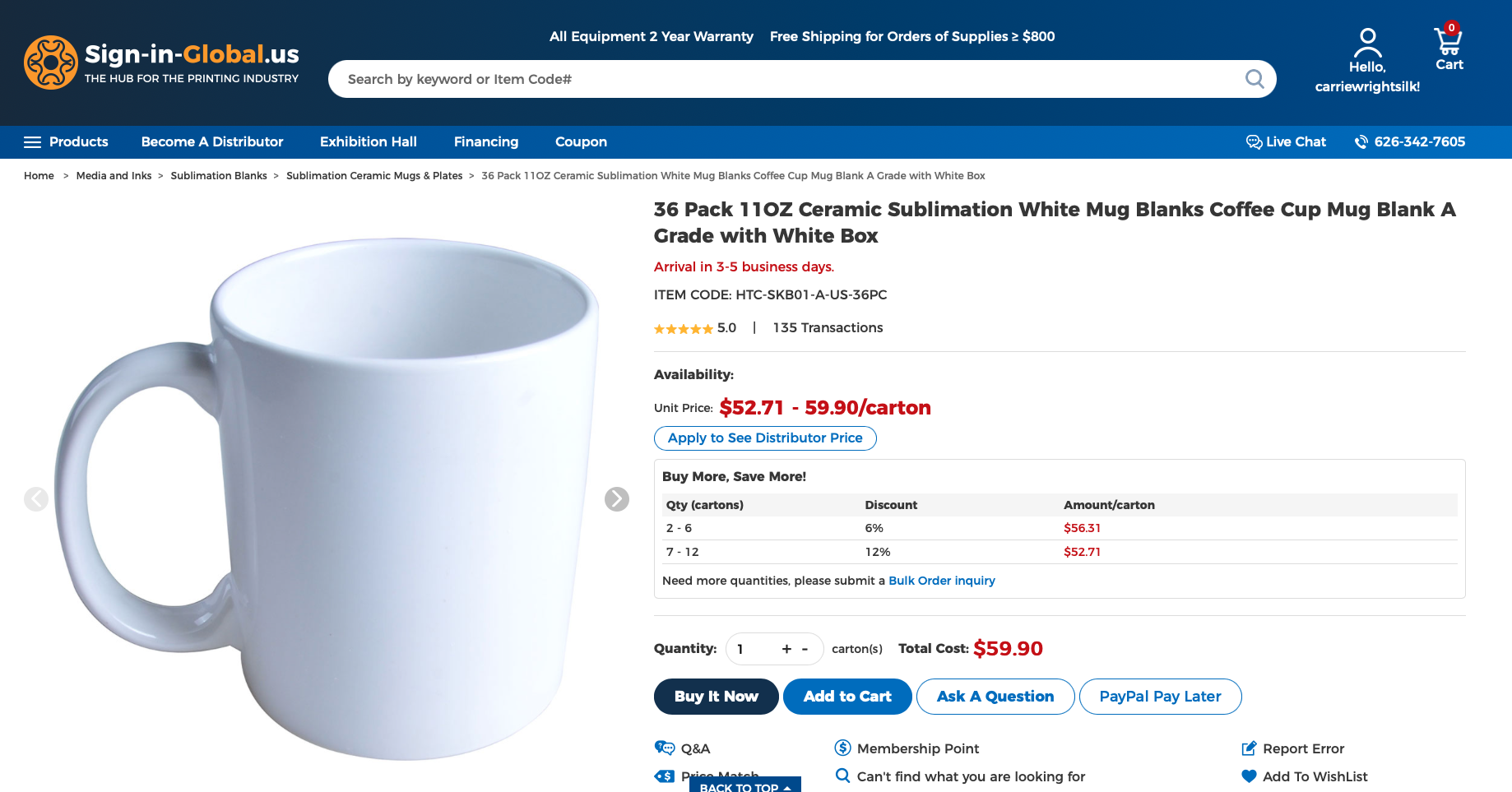Open the Financing menu item
This screenshot has height=792, width=1512.
(x=486, y=142)
